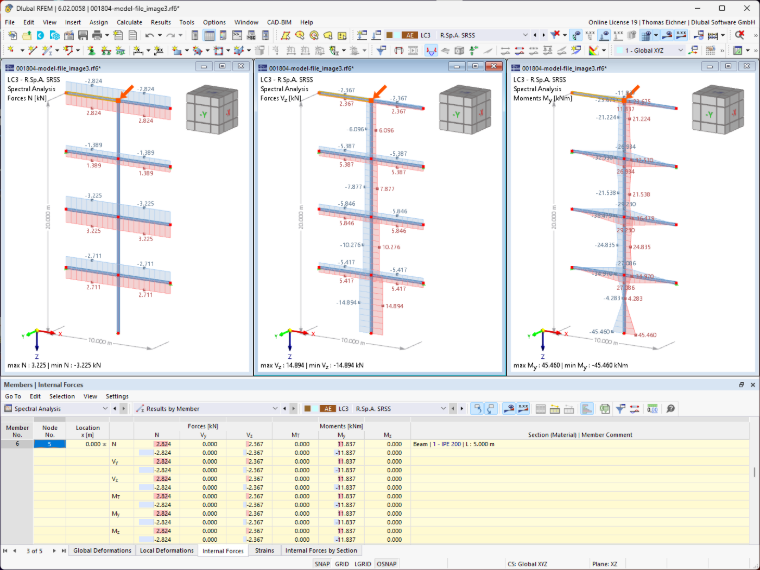Switch to the Local Deformations tab
Screen dimensions: 760x570
(166, 550)
